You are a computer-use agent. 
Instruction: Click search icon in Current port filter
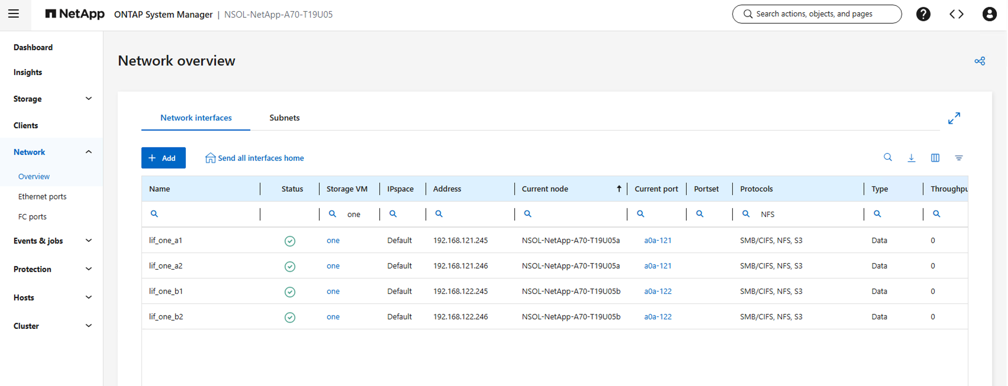point(640,214)
